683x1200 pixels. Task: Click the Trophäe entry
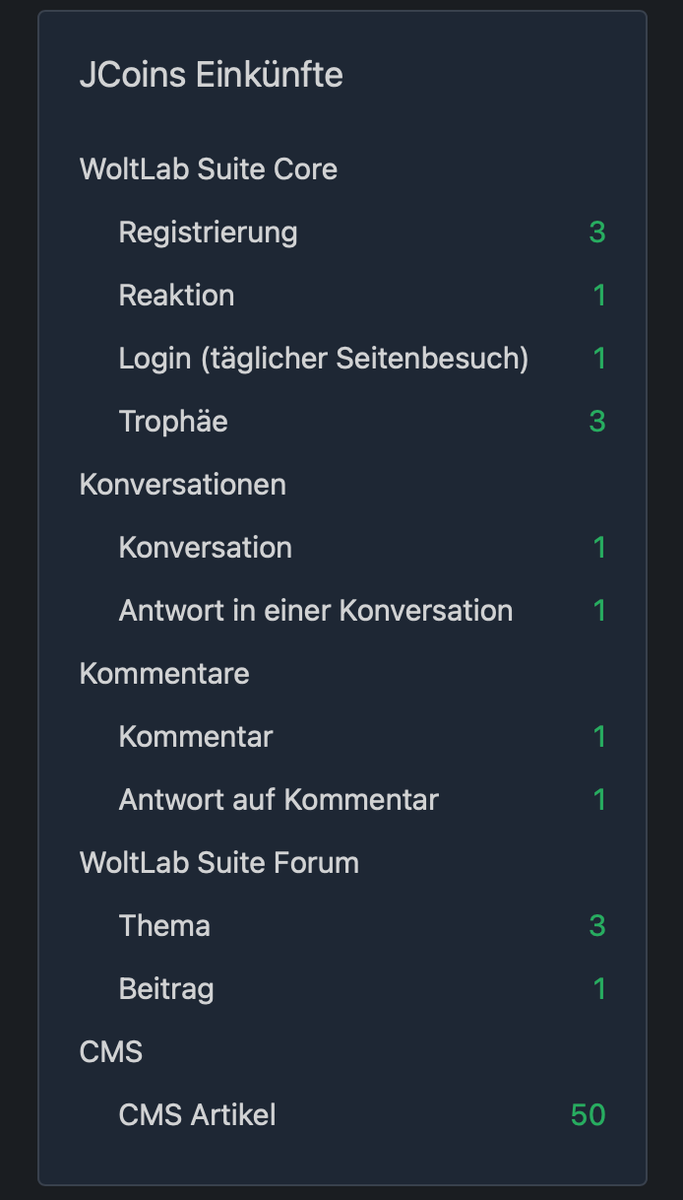(x=173, y=421)
